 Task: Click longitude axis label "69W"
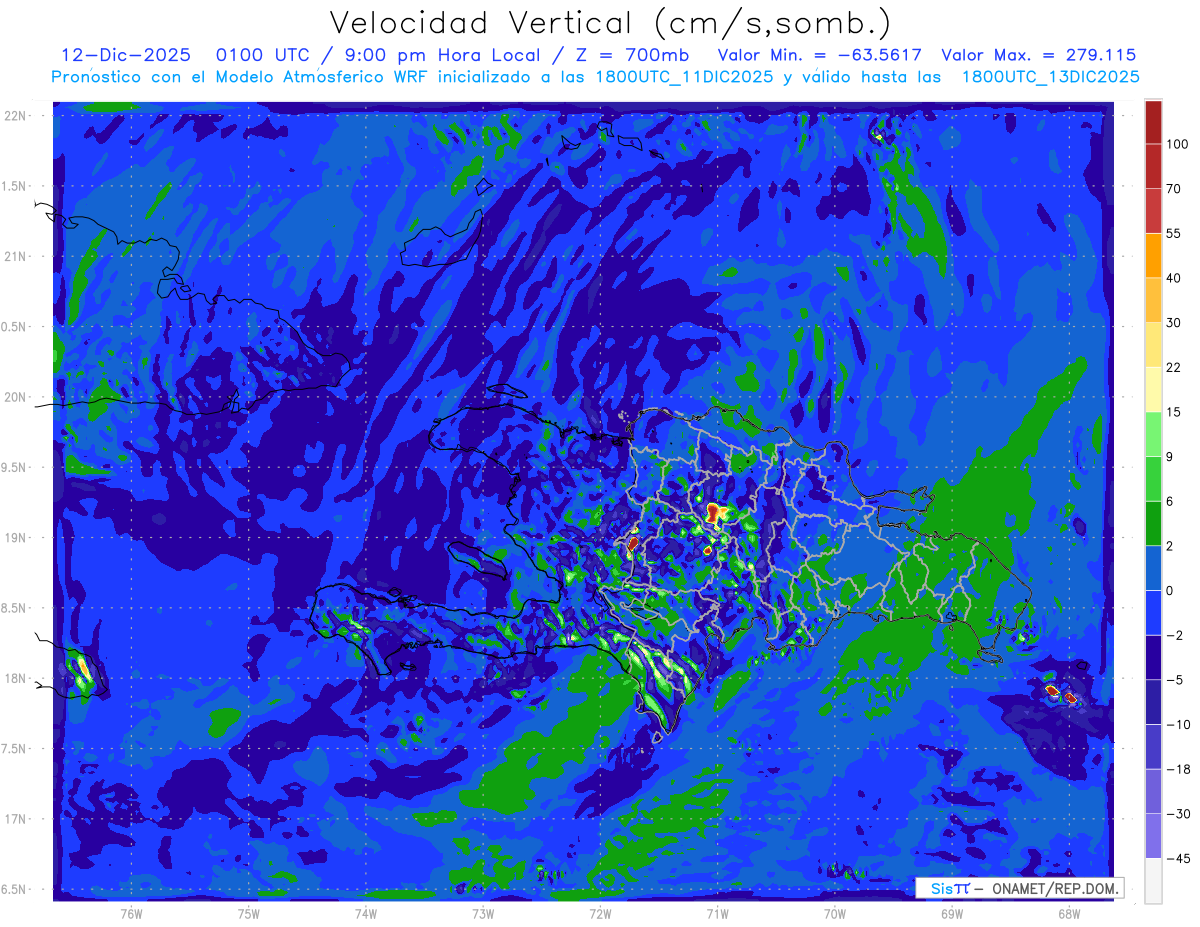[x=952, y=914]
